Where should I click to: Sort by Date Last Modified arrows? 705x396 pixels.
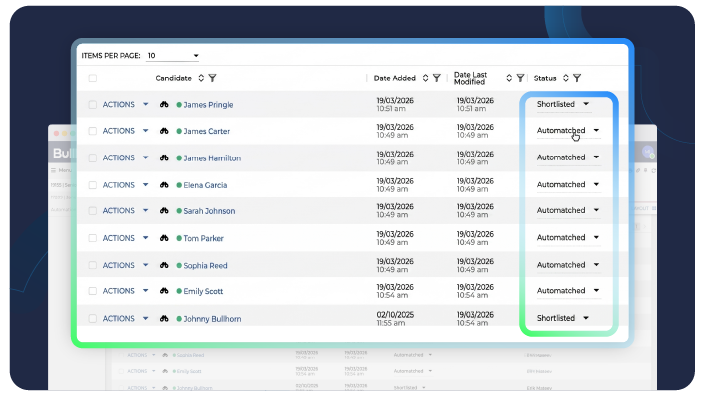509,78
